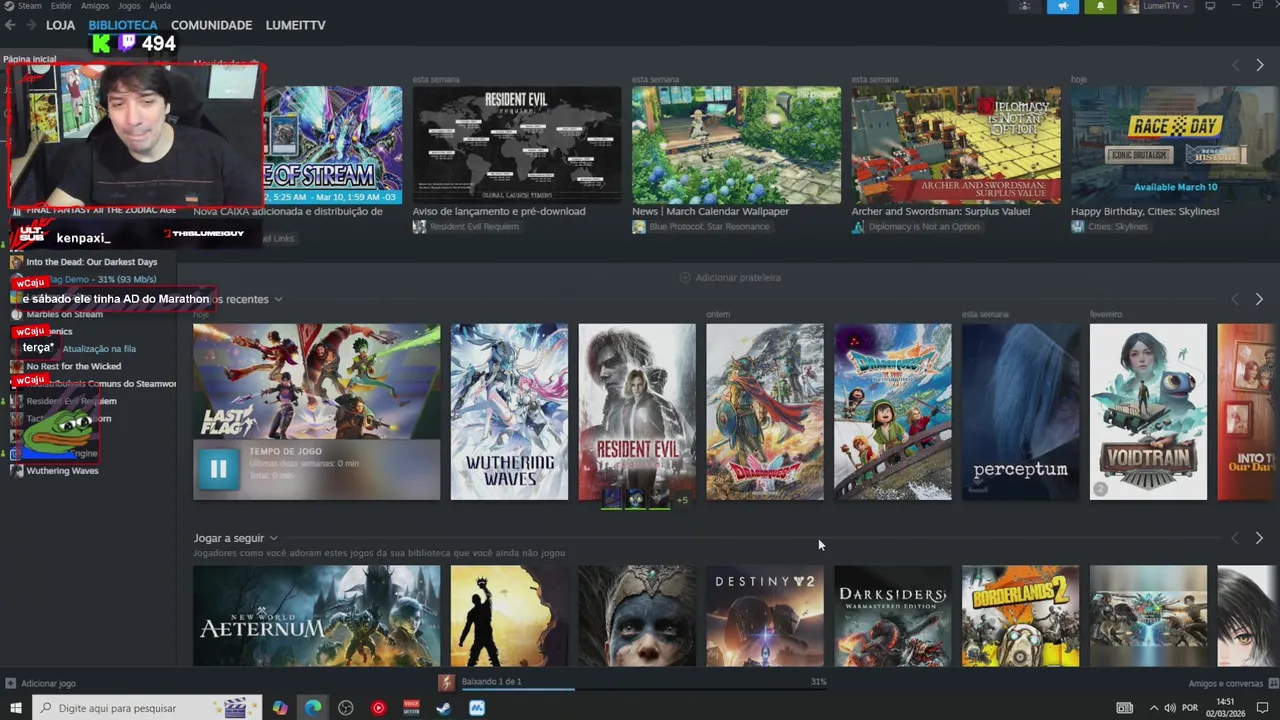Open the taskbar clock showing 14:51
The height and width of the screenshot is (720, 1280).
point(1225,708)
